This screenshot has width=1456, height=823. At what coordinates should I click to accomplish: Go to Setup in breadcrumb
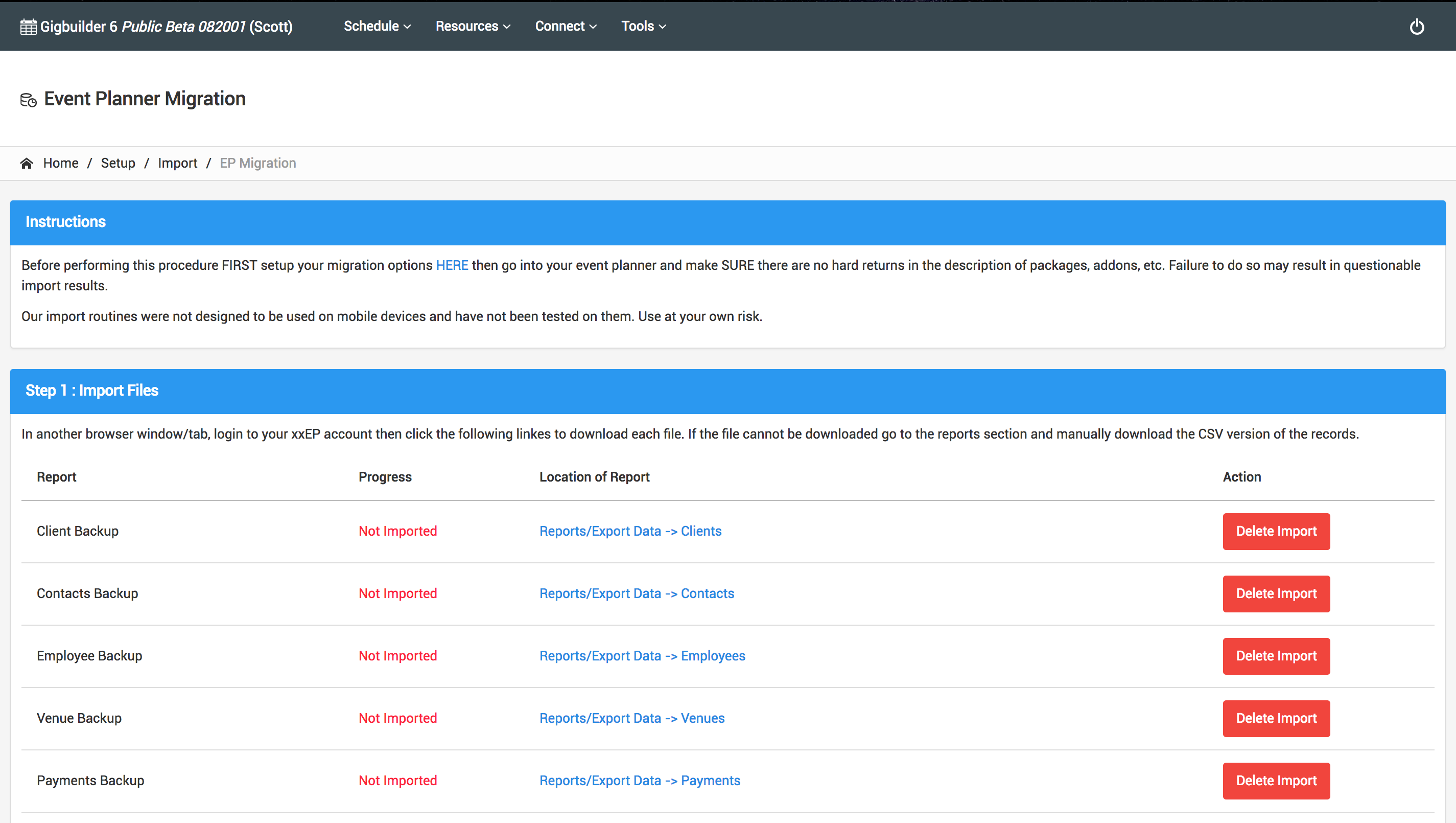(118, 163)
